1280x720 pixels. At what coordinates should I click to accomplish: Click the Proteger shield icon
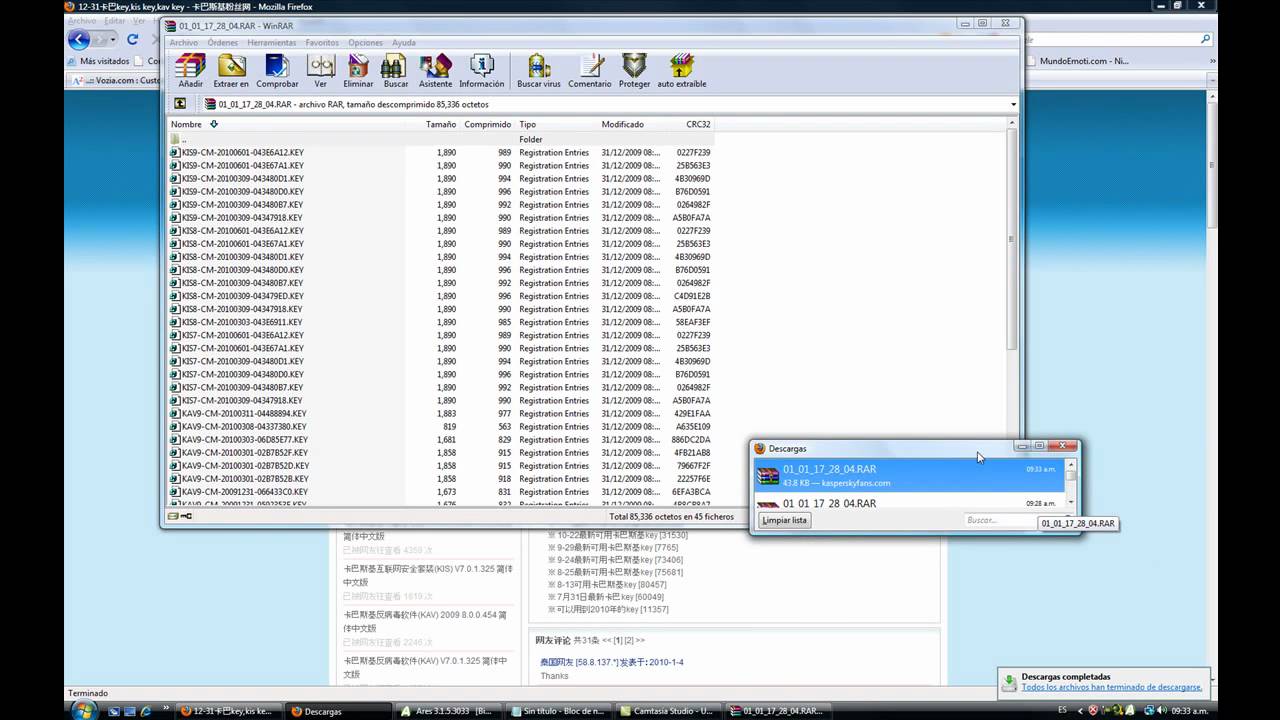pos(634,70)
